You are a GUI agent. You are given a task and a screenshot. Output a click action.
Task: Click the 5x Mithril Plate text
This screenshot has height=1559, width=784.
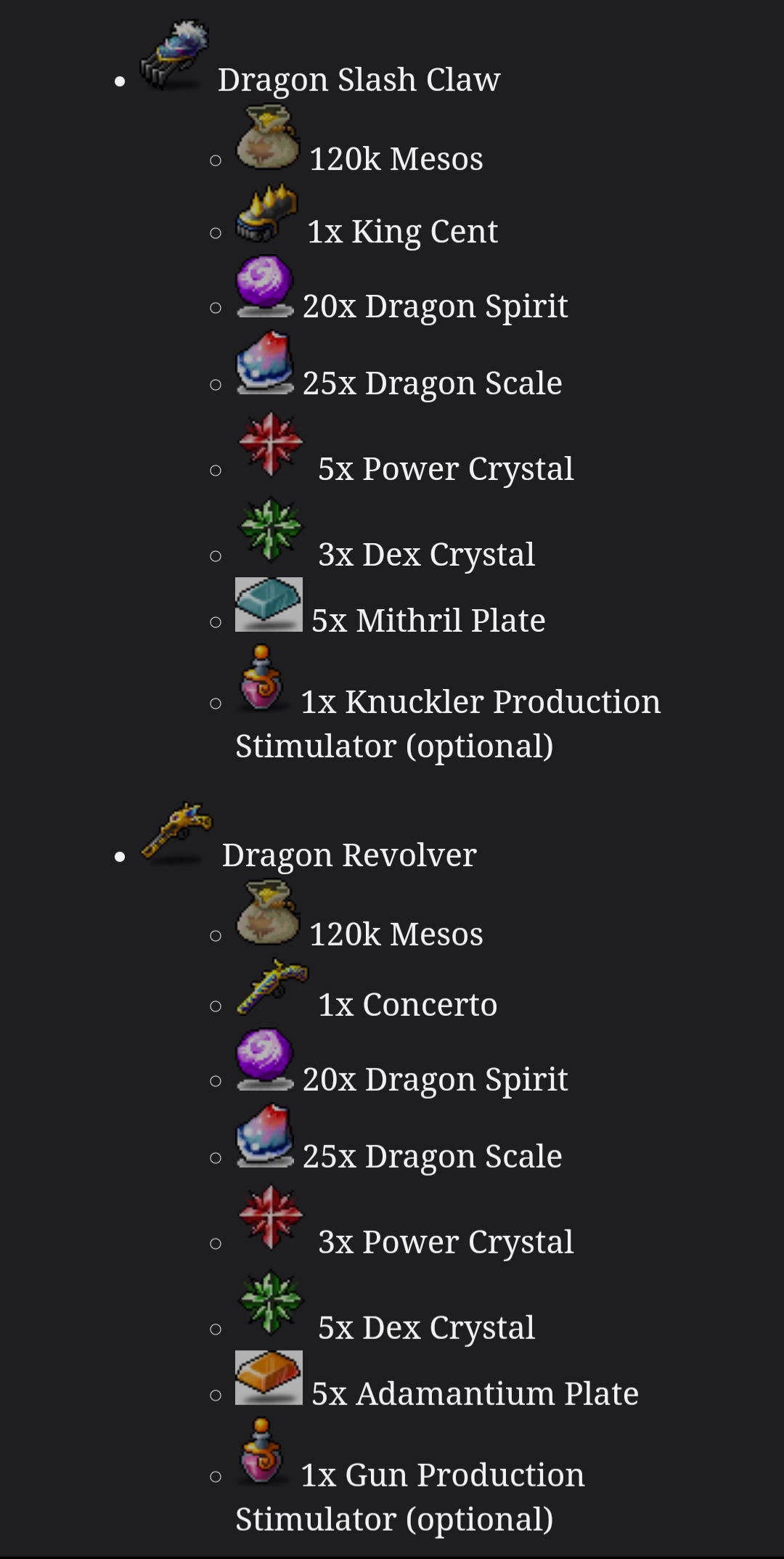pyautogui.click(x=428, y=620)
